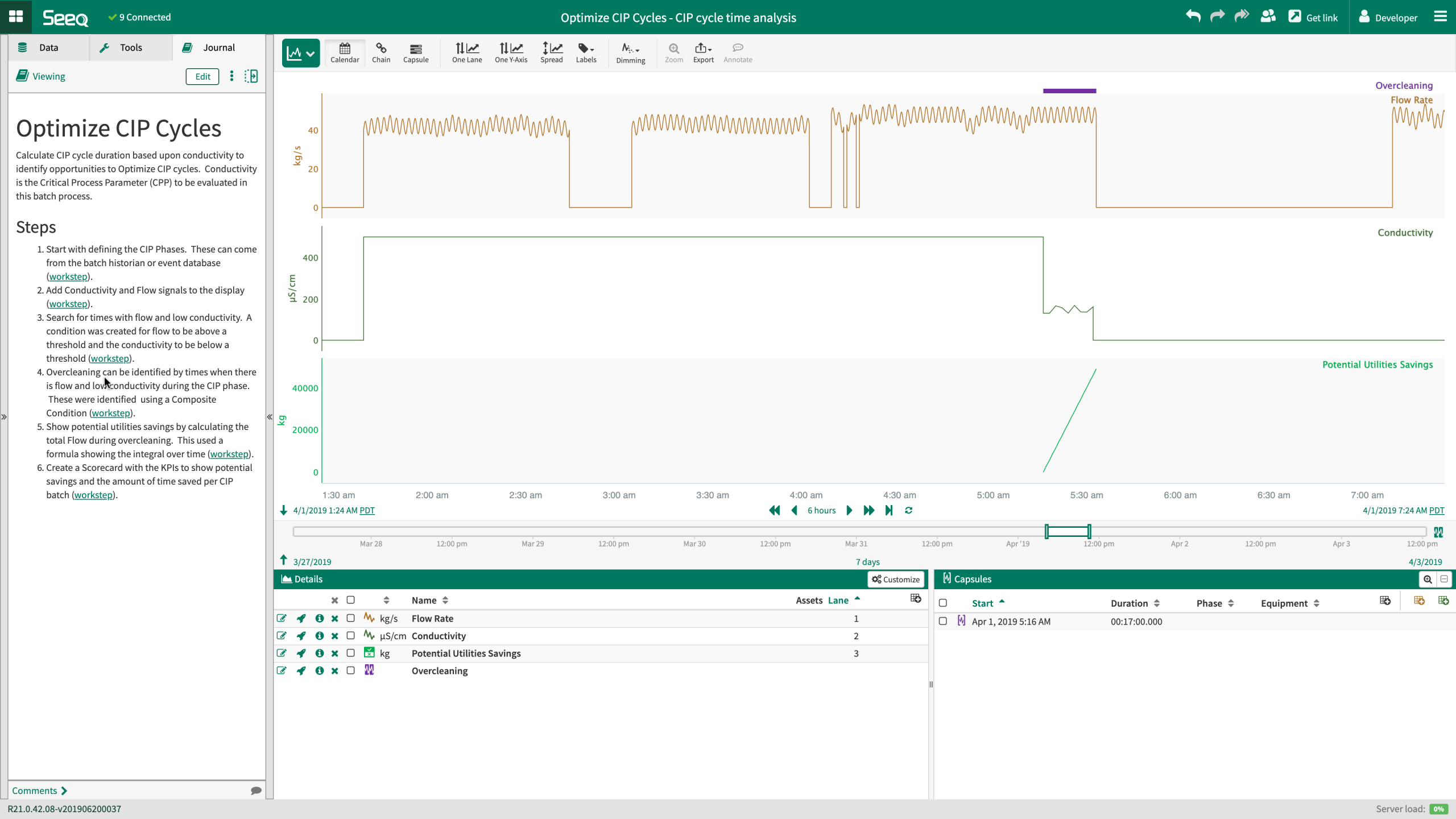Click the Overcleaning purple capsule bar
Viewport: 1456px width, 819px height.
pos(1069,90)
